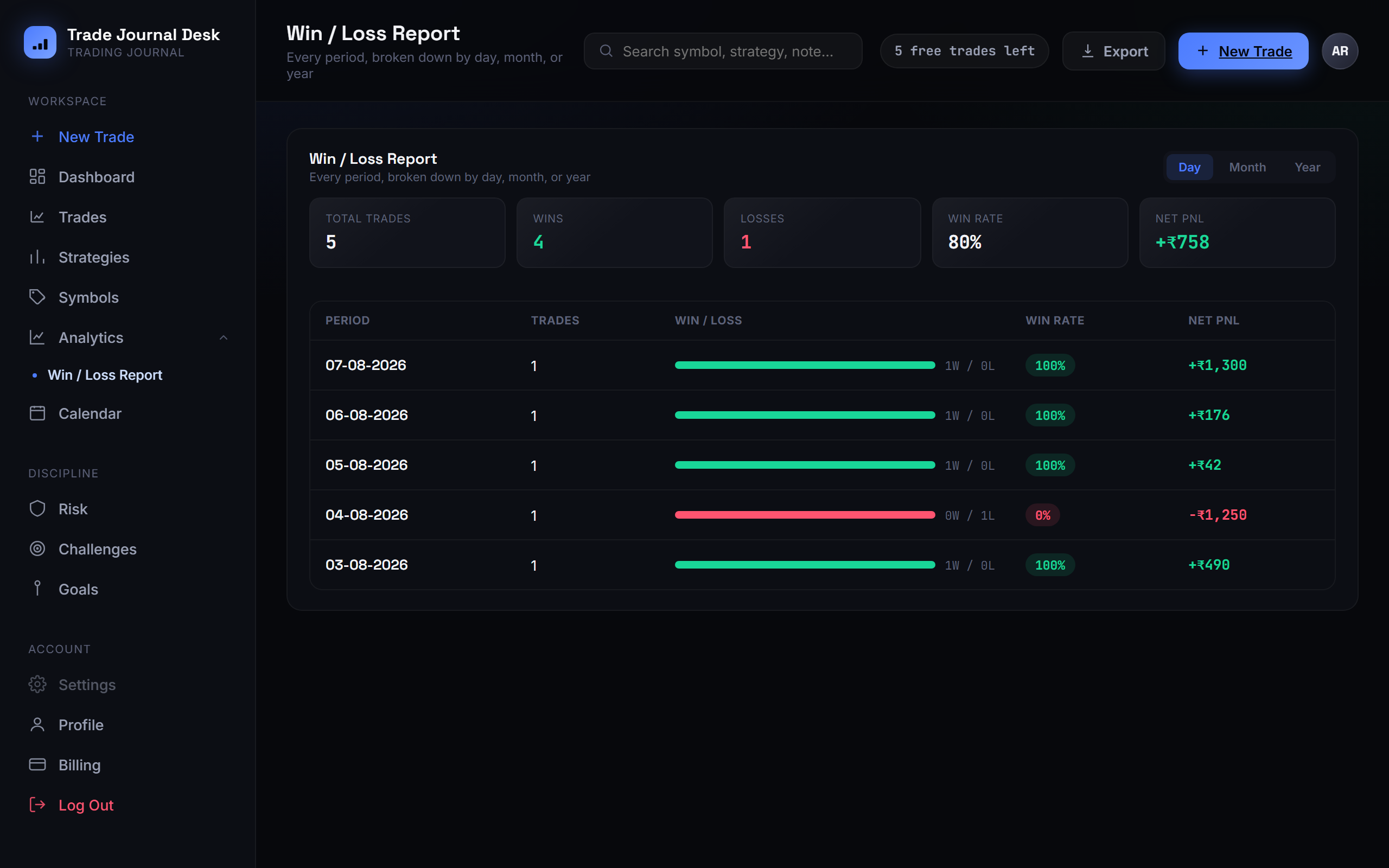Click the Export button label
1389x868 pixels.
[1125, 51]
